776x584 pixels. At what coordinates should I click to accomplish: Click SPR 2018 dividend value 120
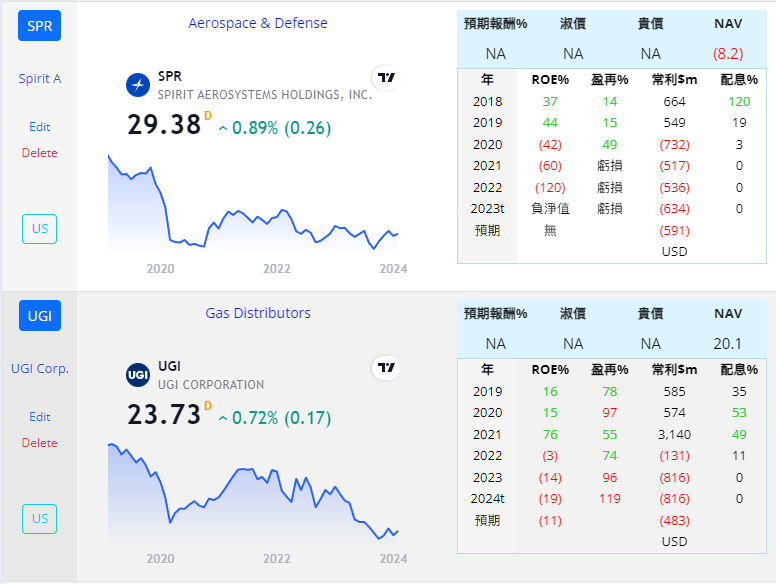[739, 101]
